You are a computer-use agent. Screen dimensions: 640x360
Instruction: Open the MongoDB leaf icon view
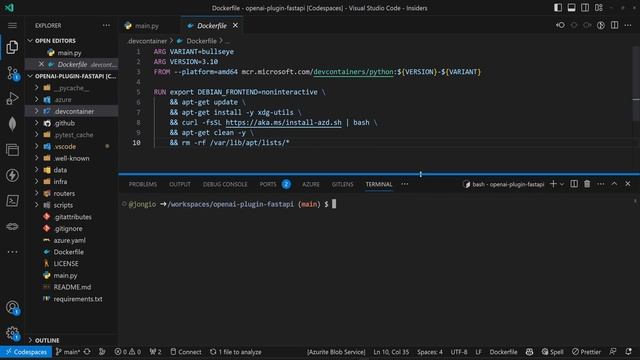[12, 124]
